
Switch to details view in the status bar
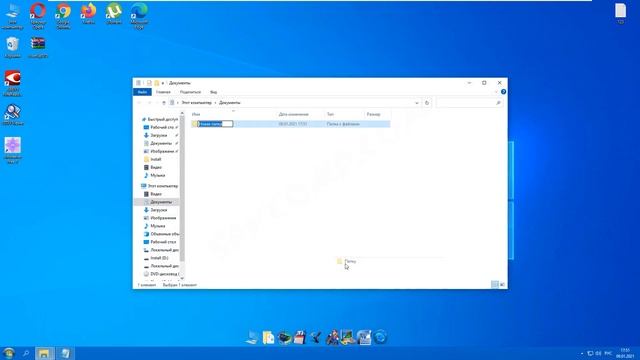(x=495, y=284)
